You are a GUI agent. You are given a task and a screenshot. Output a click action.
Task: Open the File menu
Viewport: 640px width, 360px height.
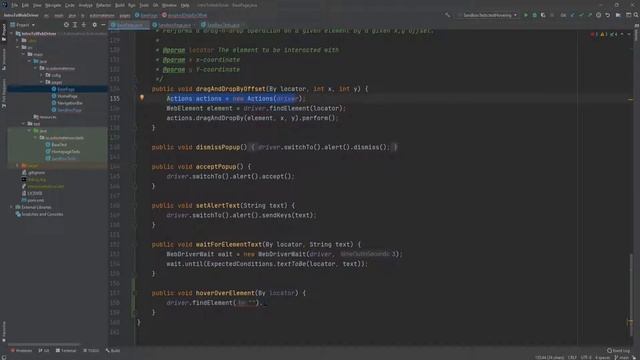[15, 5]
